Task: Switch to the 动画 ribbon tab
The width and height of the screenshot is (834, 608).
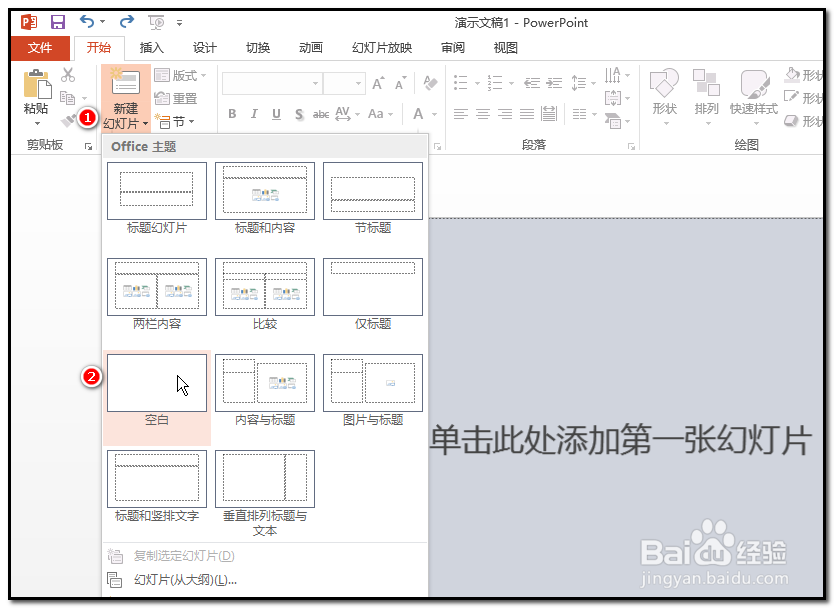Action: point(311,48)
